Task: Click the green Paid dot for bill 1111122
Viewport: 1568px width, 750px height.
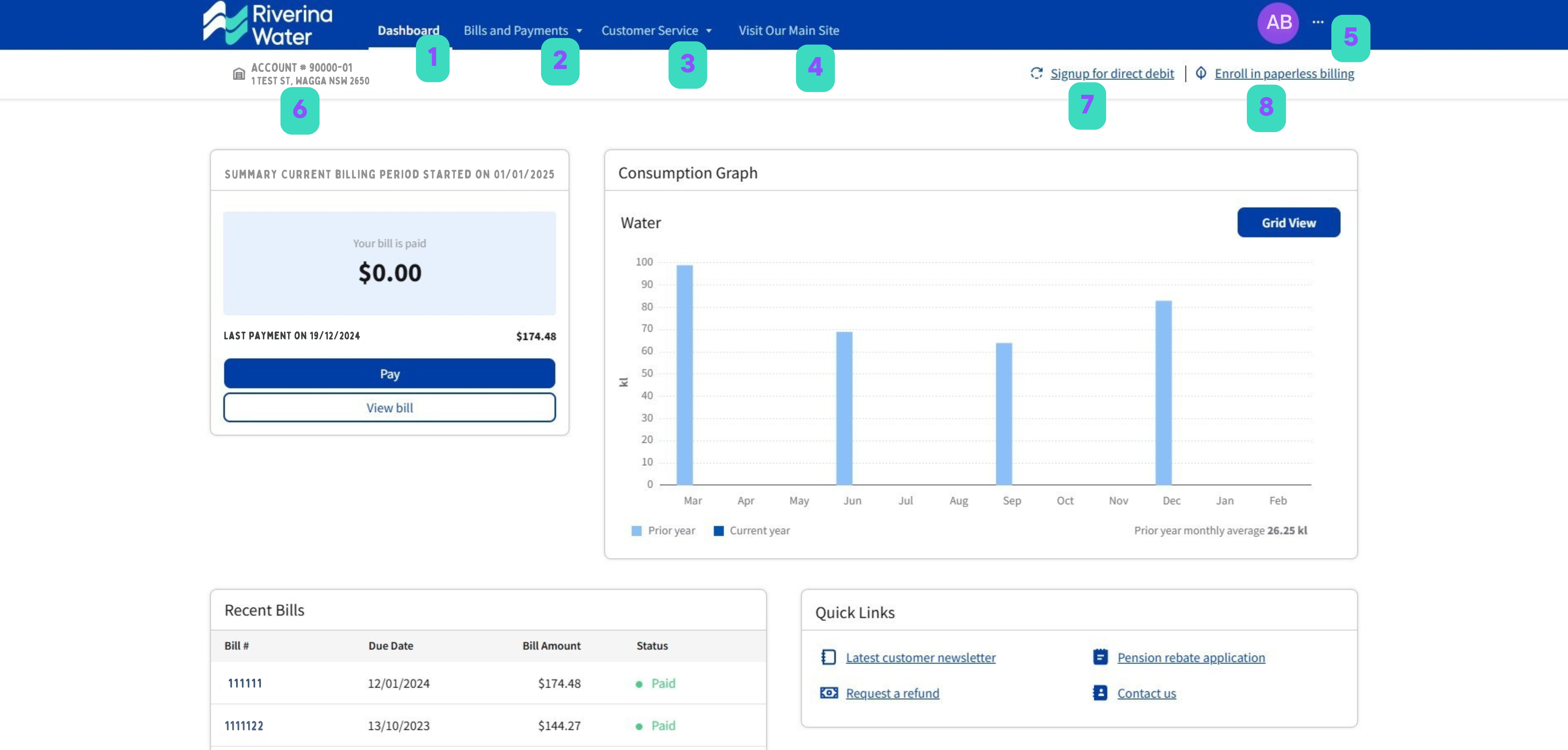Action: click(x=639, y=726)
